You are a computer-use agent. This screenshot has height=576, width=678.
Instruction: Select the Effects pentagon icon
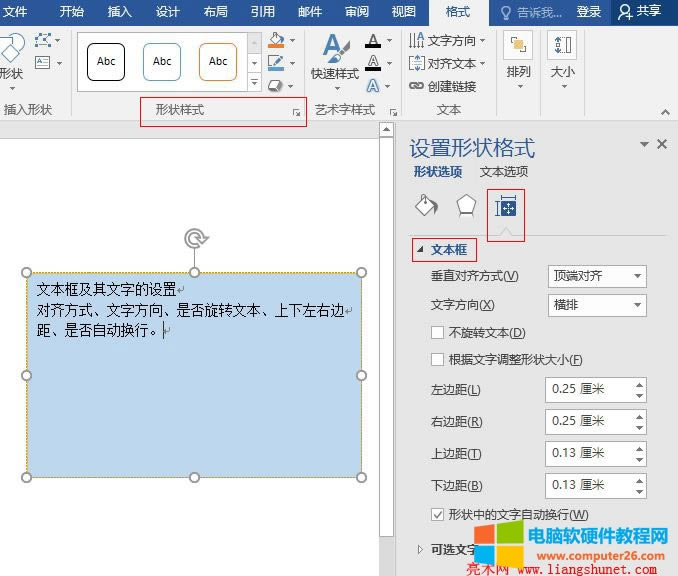click(x=466, y=206)
